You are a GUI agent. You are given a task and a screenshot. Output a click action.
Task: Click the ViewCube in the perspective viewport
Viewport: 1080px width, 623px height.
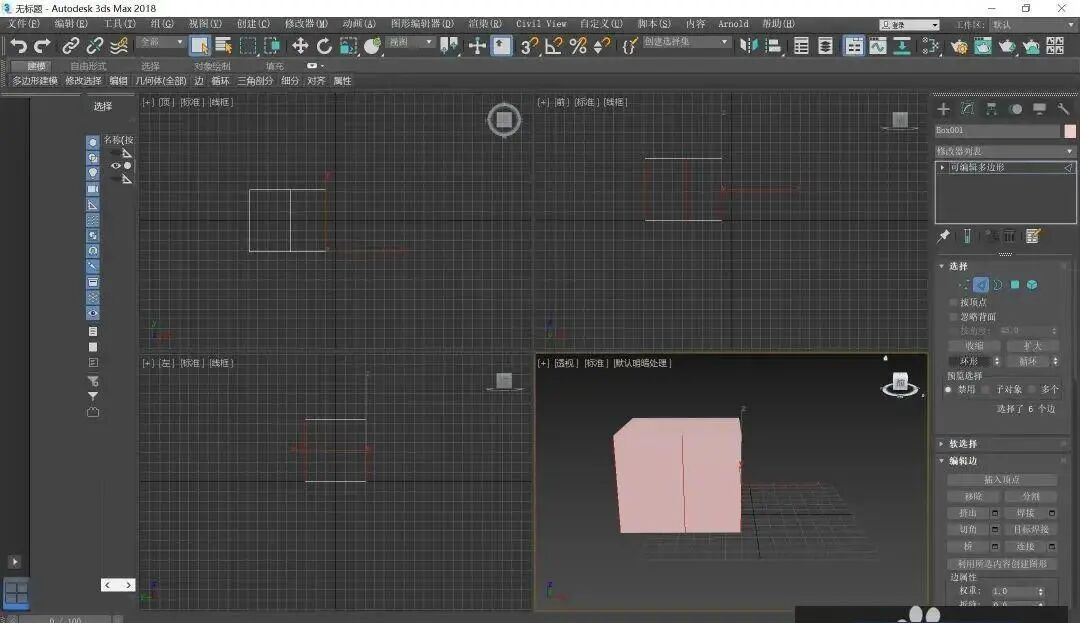coord(900,383)
